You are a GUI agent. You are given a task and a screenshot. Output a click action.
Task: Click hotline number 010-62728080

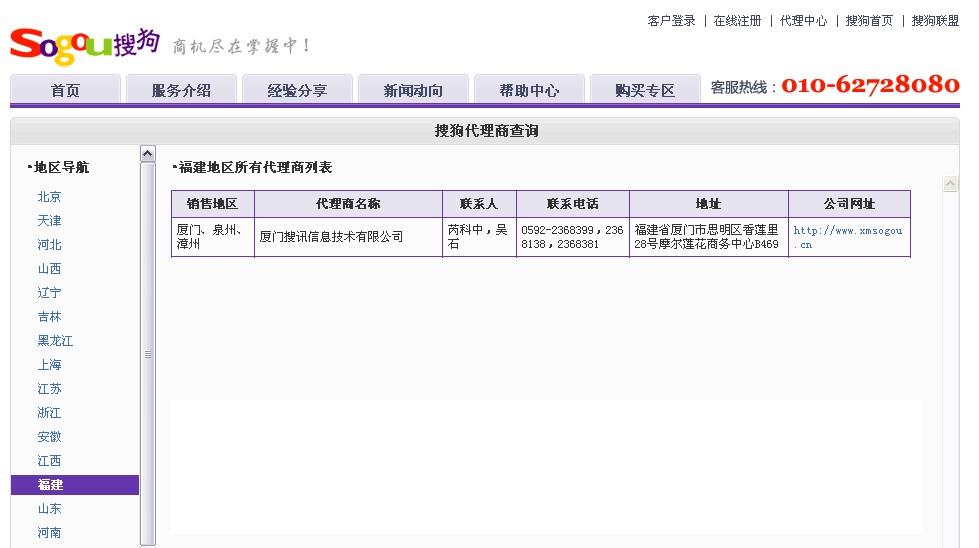(870, 85)
